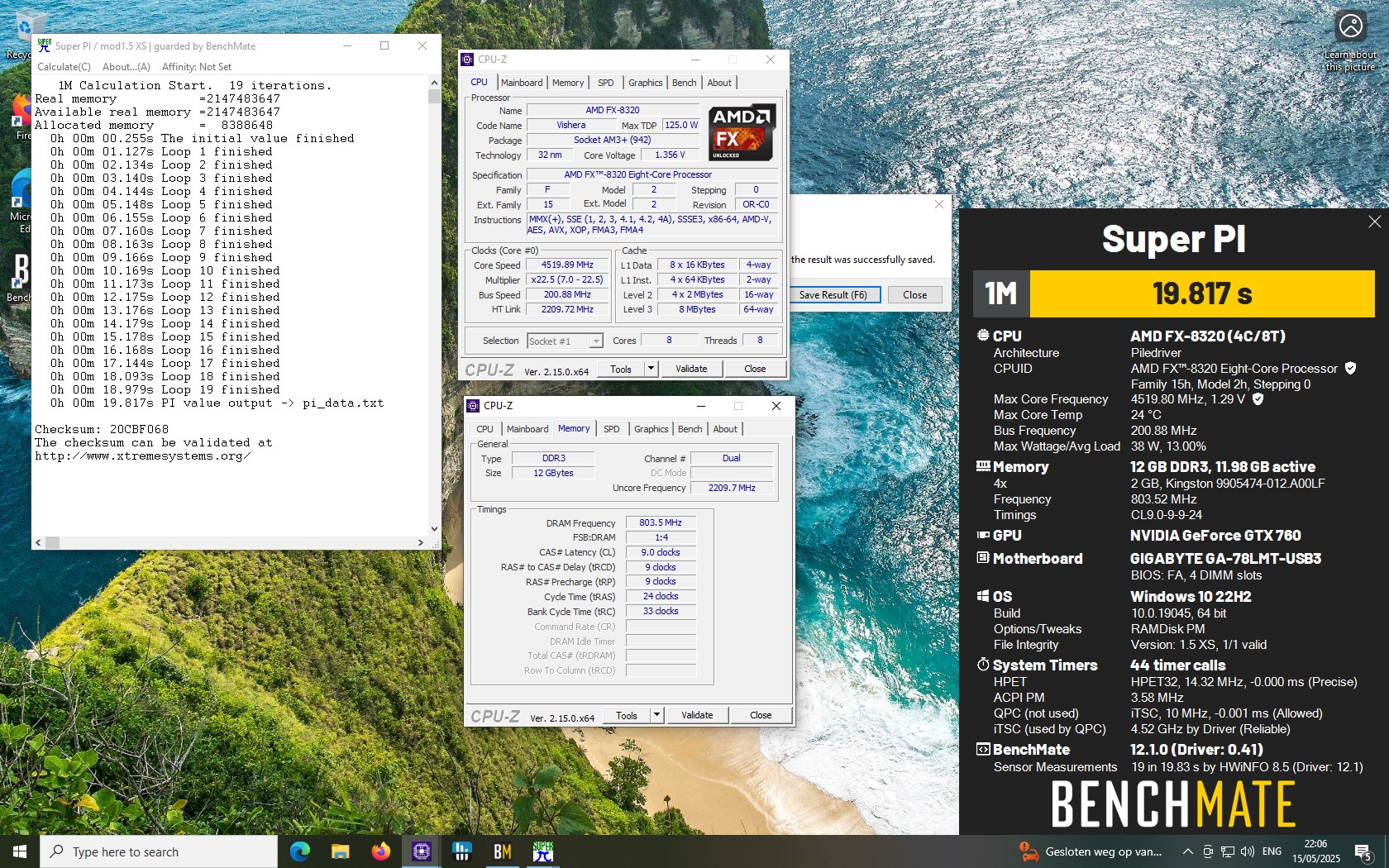The image size is (1389, 868).
Task: Open the About...(A) menu in Super PI
Action: point(126,67)
